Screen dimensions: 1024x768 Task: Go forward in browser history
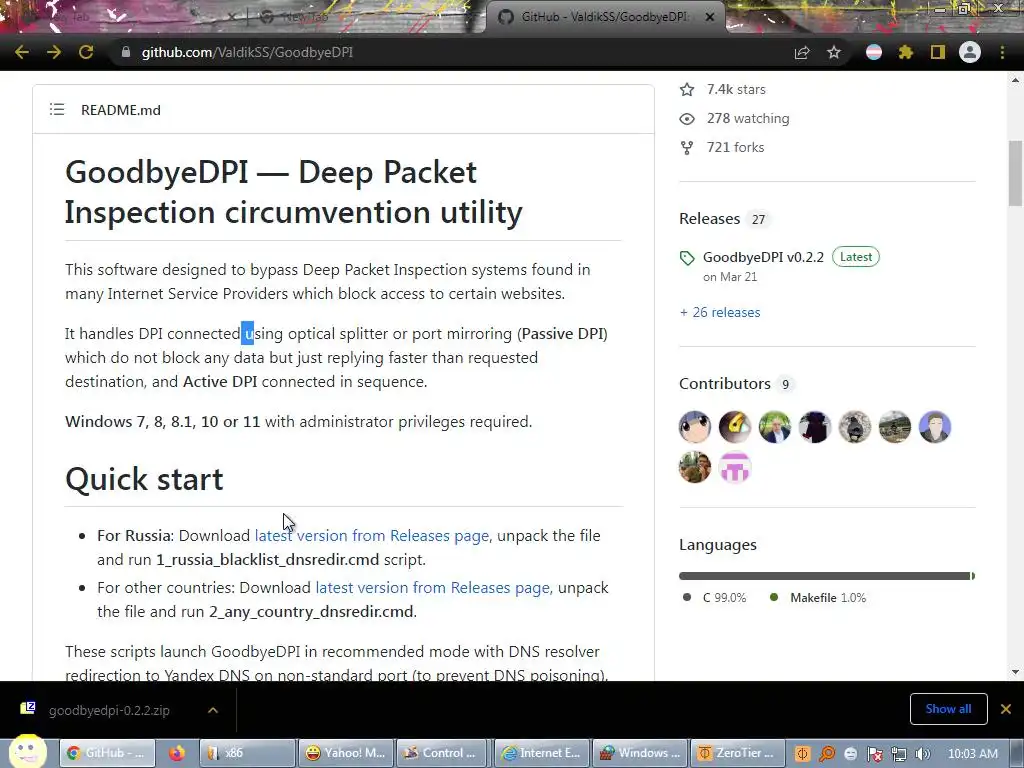click(x=54, y=52)
